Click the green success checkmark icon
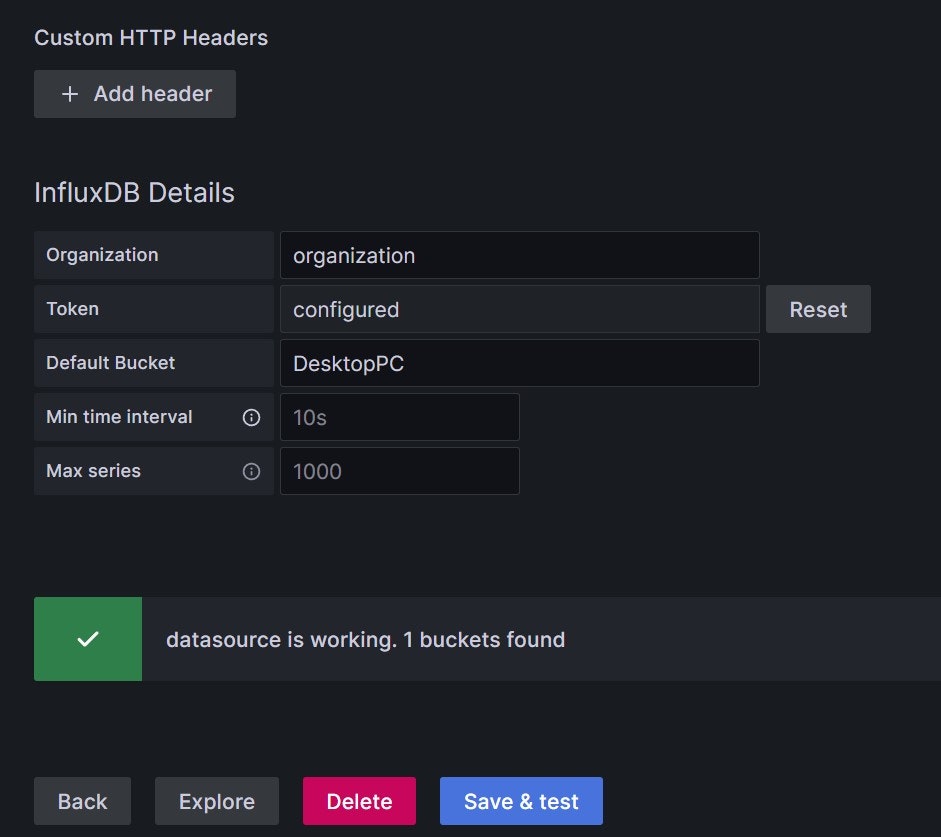The image size is (941, 837). pyautogui.click(x=88, y=639)
